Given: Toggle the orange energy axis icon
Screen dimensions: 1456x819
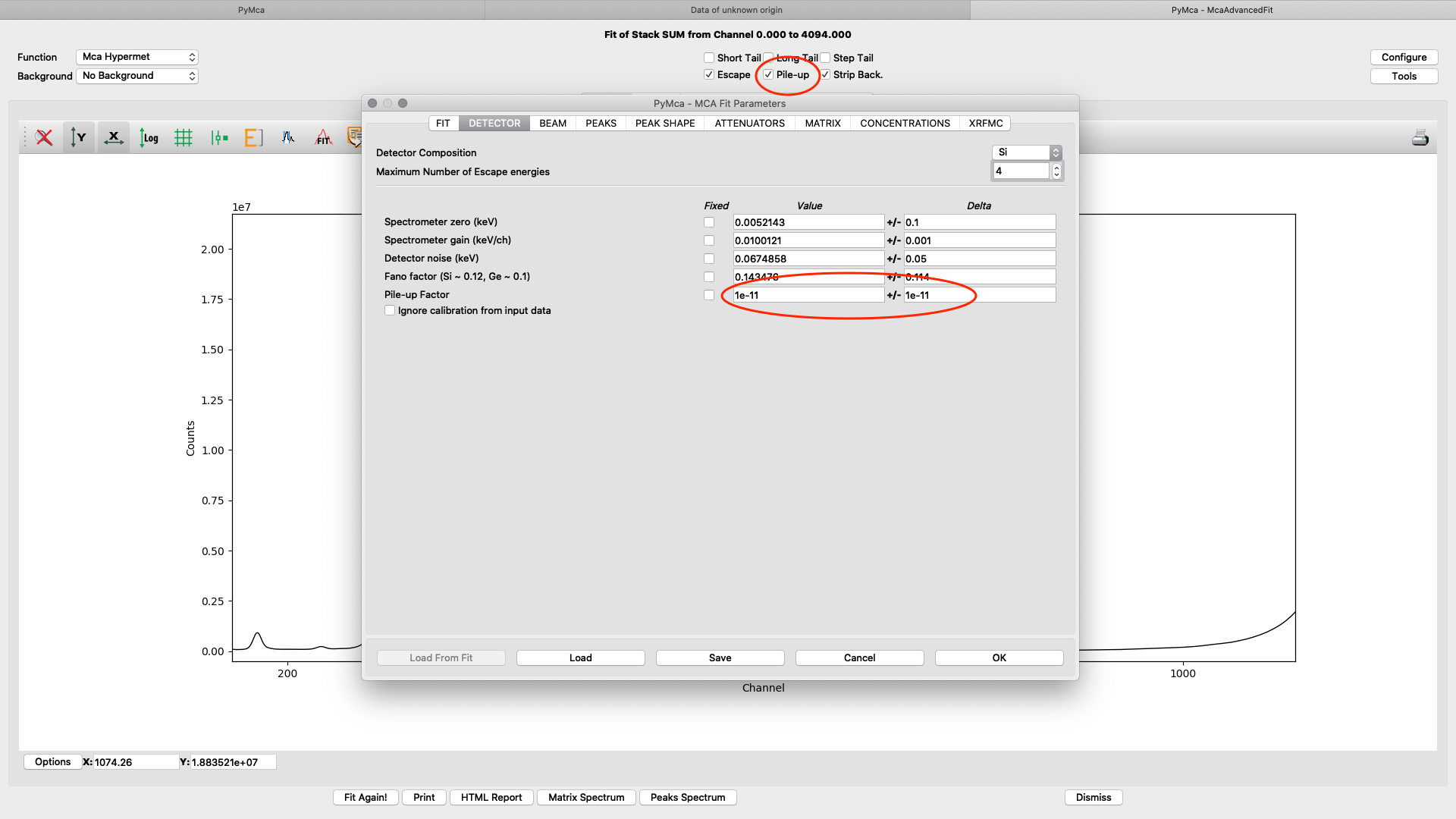Looking at the screenshot, I should 253,137.
